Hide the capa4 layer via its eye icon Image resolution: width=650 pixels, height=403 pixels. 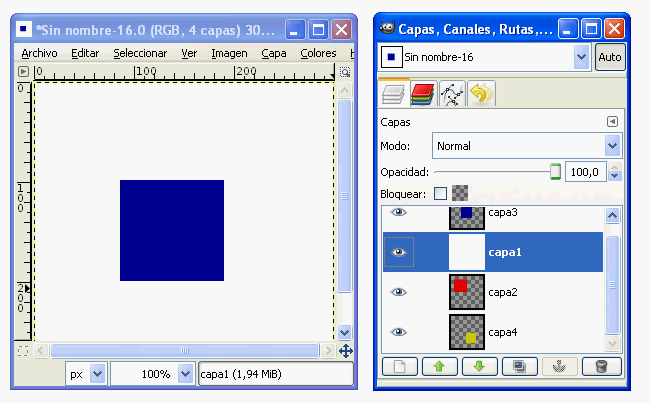(x=398, y=332)
